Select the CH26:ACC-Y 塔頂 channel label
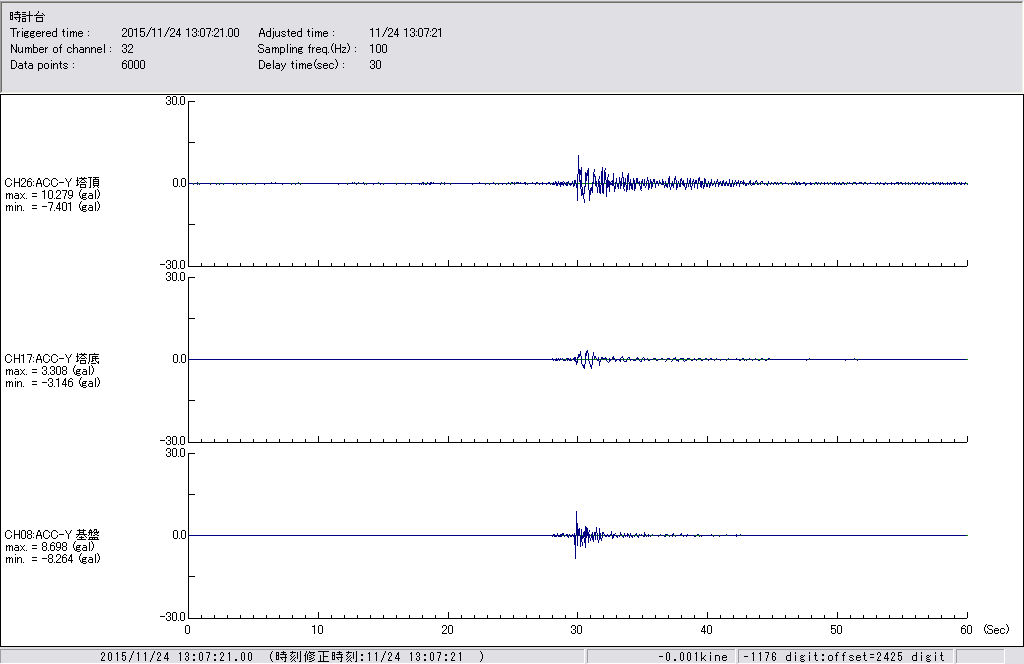 [52, 182]
